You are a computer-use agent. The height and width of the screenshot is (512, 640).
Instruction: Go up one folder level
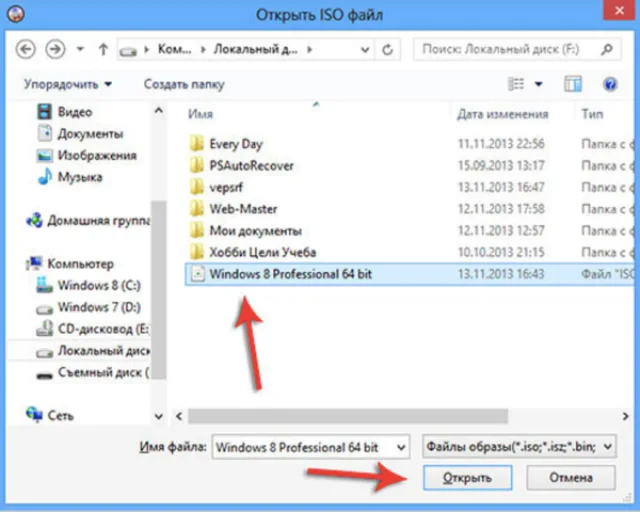(x=103, y=49)
